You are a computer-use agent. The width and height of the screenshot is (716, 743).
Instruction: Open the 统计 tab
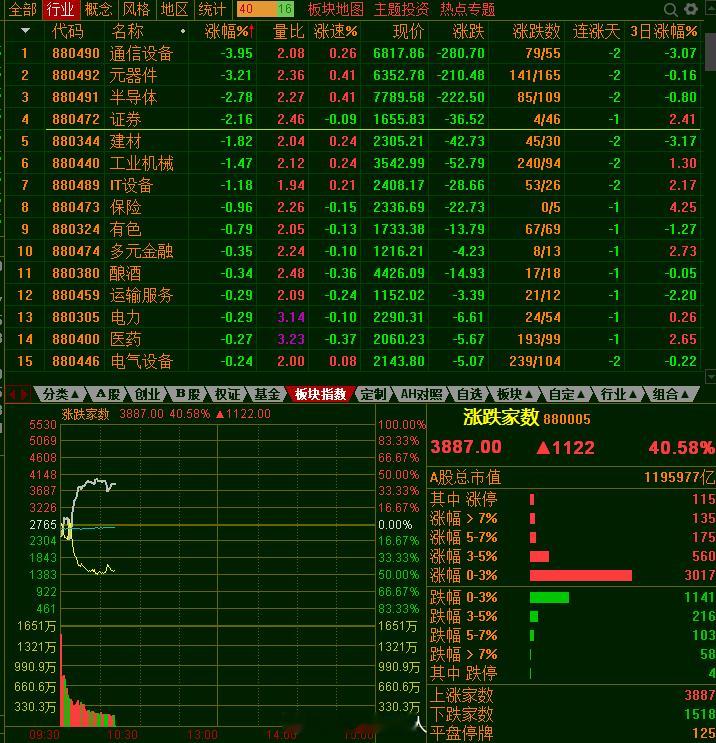[212, 9]
